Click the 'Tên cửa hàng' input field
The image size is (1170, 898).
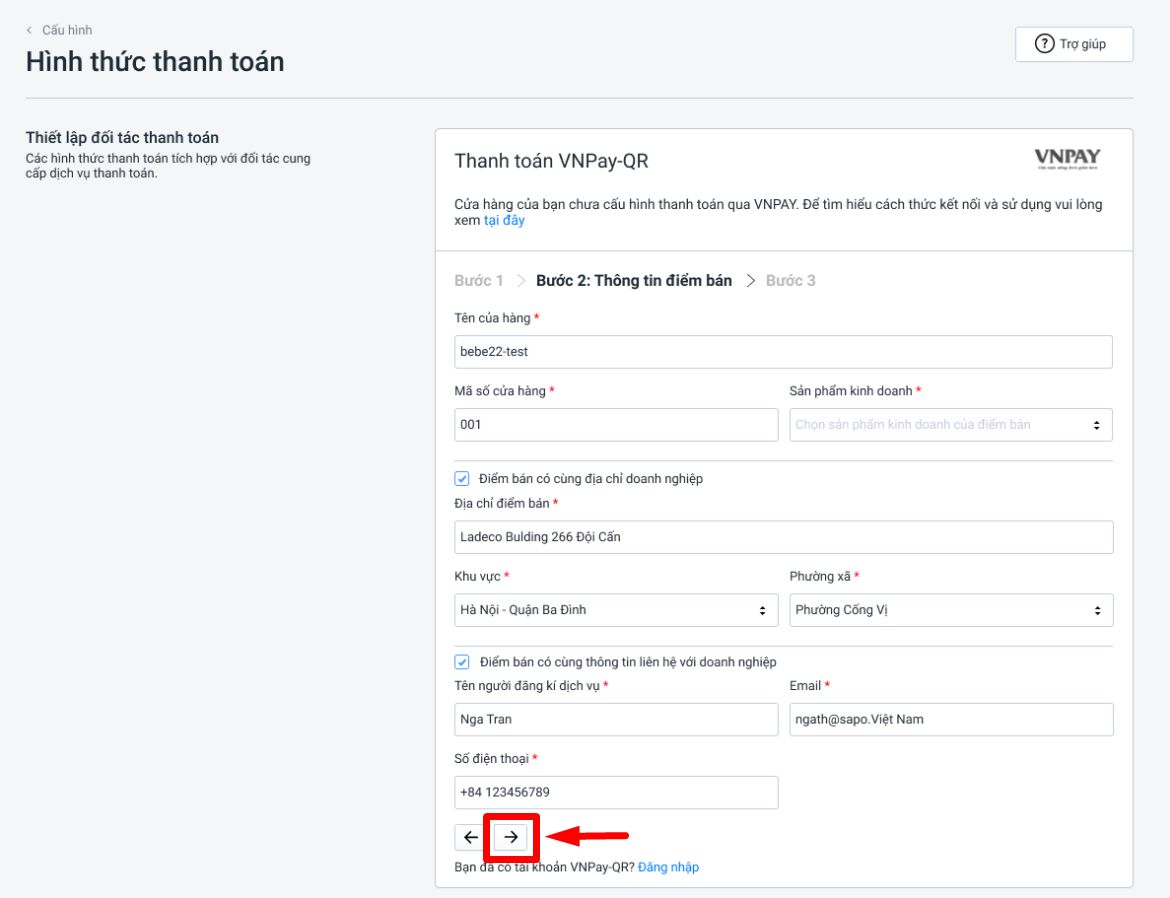pos(782,352)
